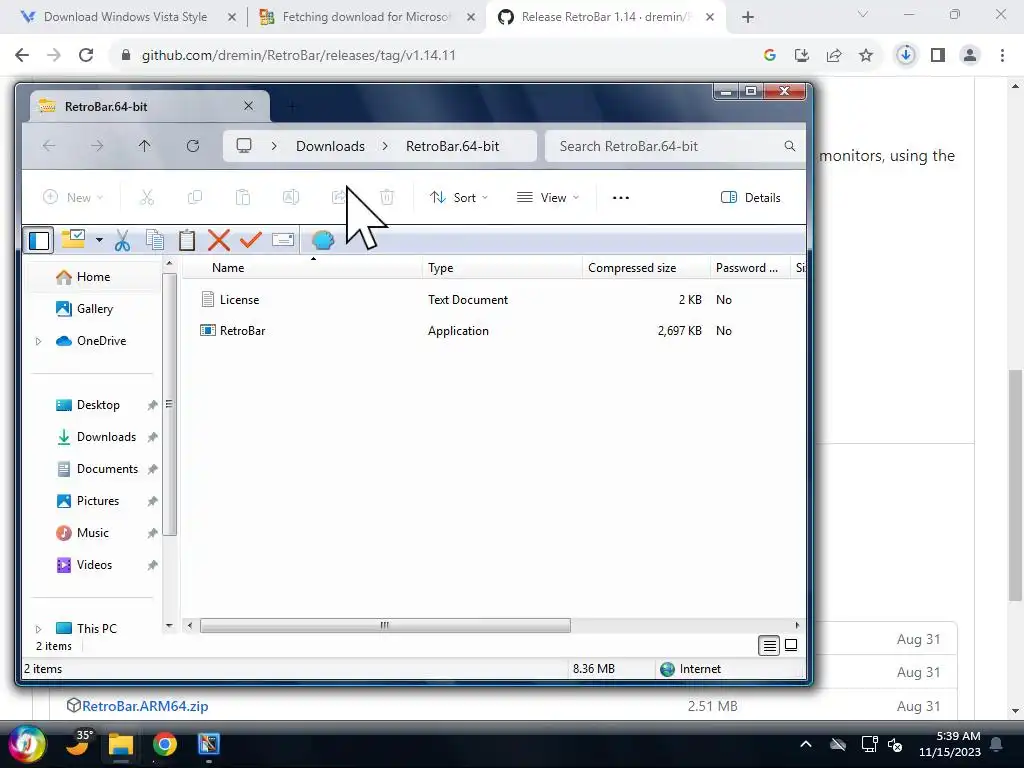1024x768 pixels.
Task: Refresh the RetroBar.64-bit folder view
Action: pyautogui.click(x=193, y=146)
